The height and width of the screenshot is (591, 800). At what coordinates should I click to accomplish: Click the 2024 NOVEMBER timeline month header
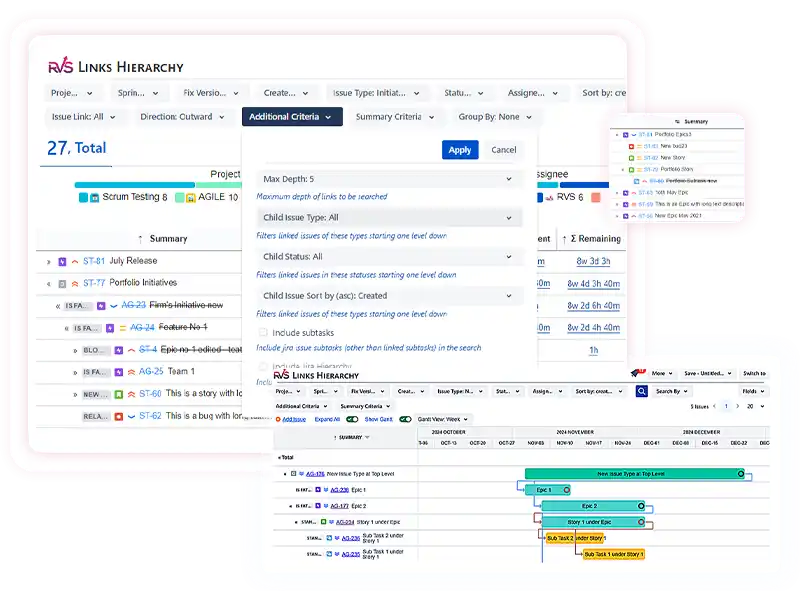tap(575, 432)
